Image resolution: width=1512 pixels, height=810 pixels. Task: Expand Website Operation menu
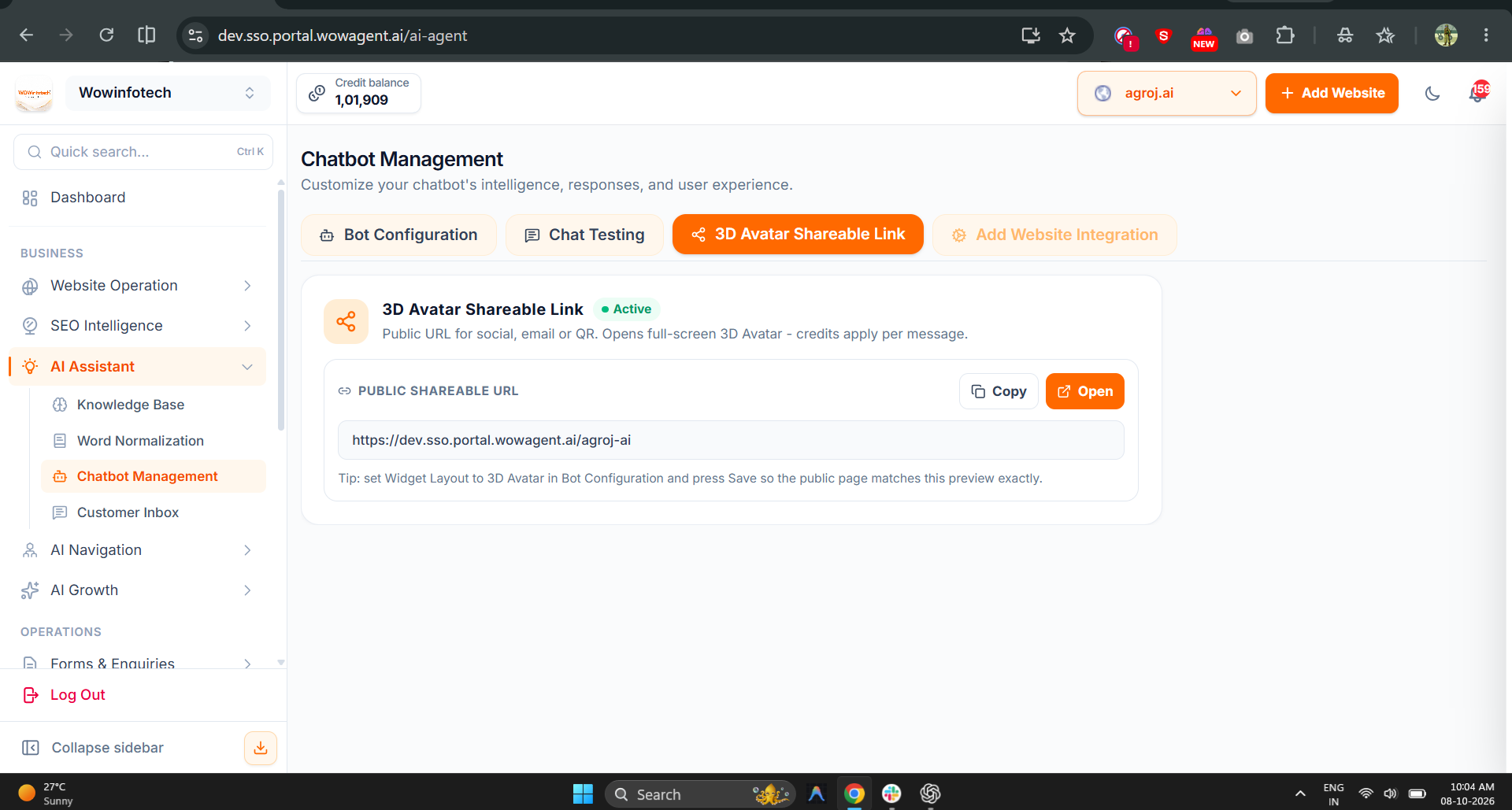[138, 286]
